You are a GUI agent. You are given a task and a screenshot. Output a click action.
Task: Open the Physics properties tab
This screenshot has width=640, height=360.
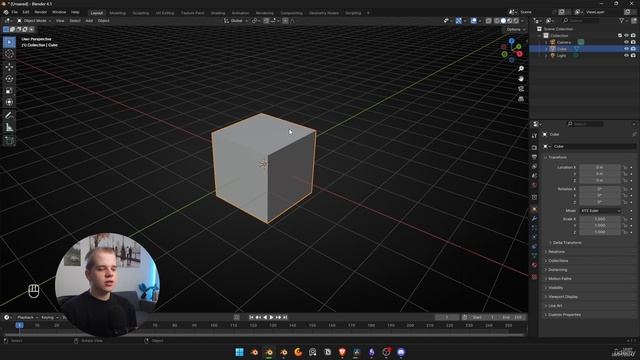(534, 237)
